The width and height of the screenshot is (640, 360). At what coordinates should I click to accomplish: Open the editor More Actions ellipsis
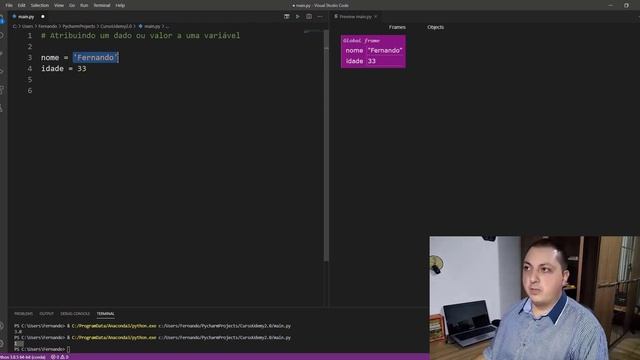[x=320, y=17]
